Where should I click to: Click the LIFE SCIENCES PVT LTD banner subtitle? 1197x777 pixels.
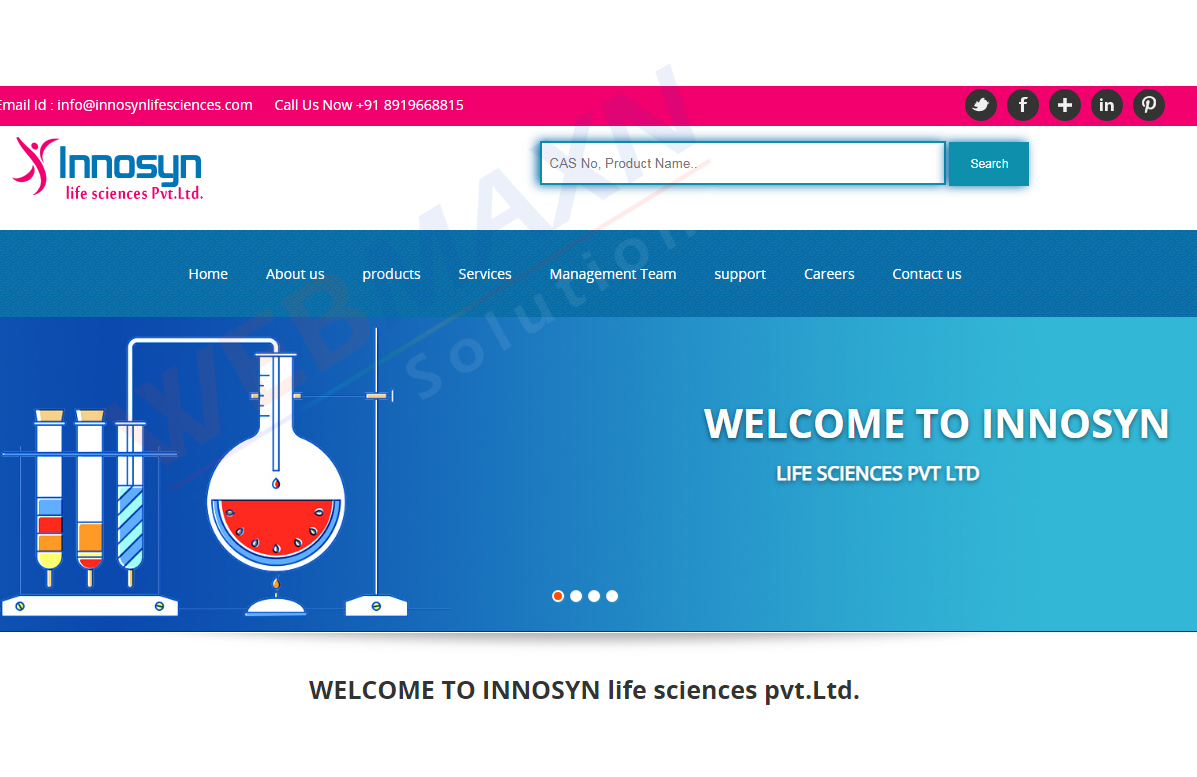point(878,474)
